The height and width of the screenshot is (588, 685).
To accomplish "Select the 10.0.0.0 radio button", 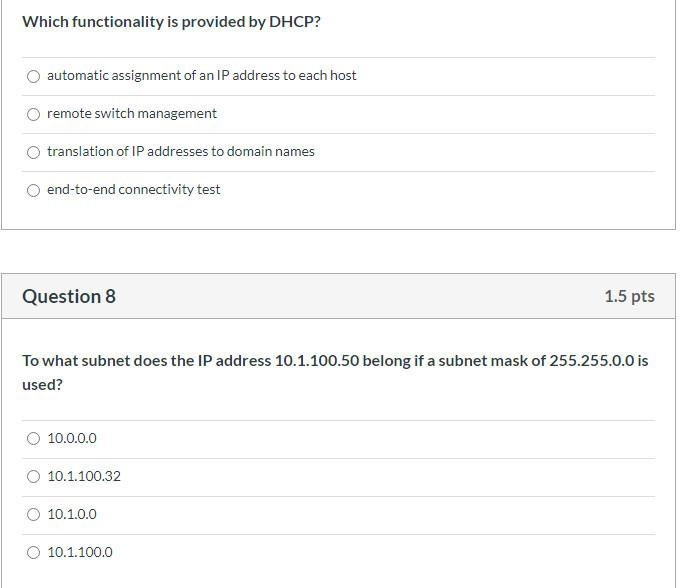I will (33, 439).
